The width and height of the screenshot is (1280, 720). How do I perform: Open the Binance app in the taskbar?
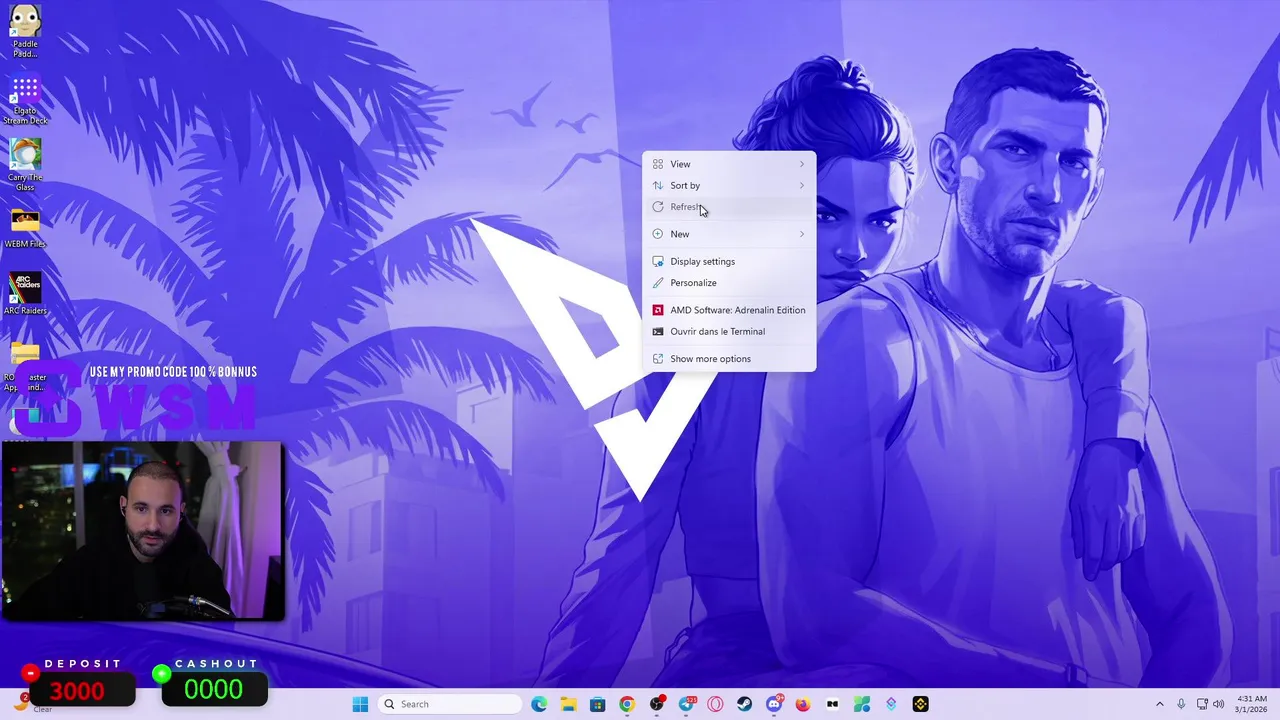point(920,704)
